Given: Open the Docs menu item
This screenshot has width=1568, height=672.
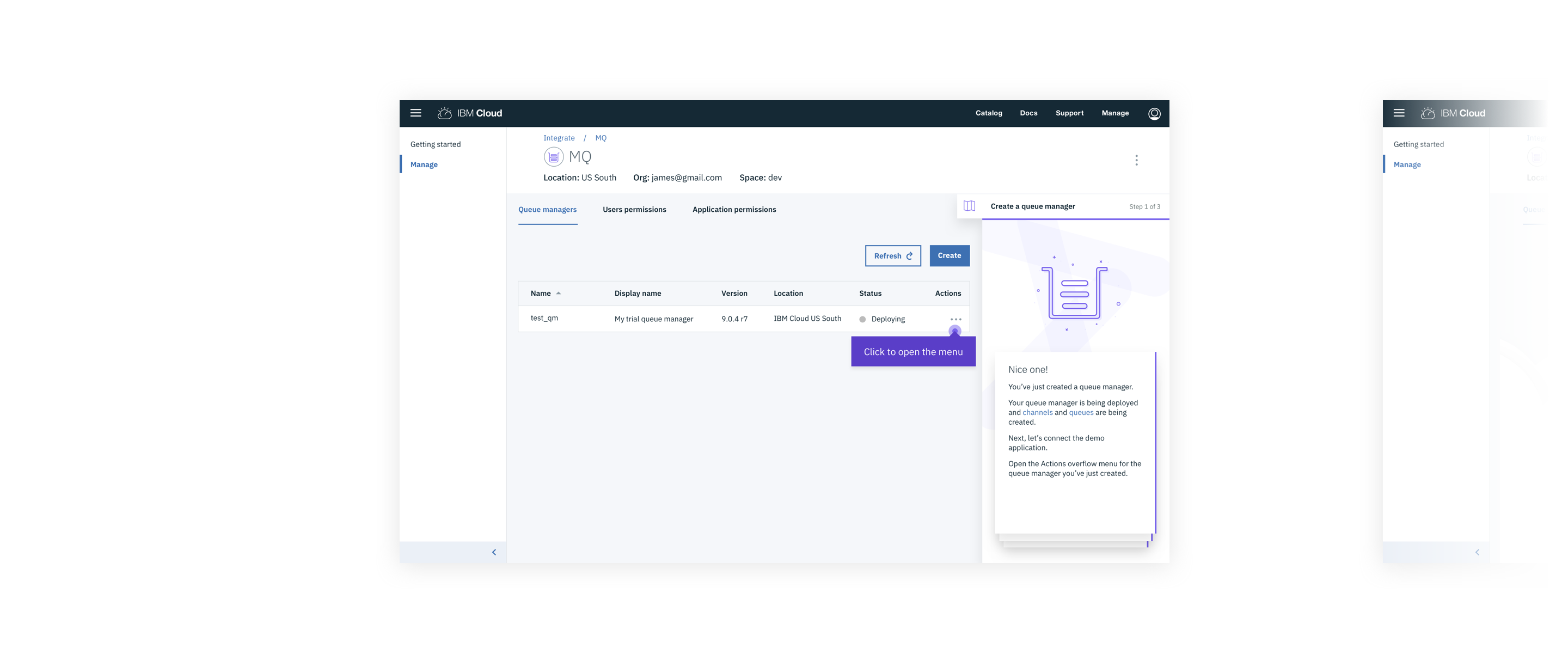Looking at the screenshot, I should tap(1028, 113).
